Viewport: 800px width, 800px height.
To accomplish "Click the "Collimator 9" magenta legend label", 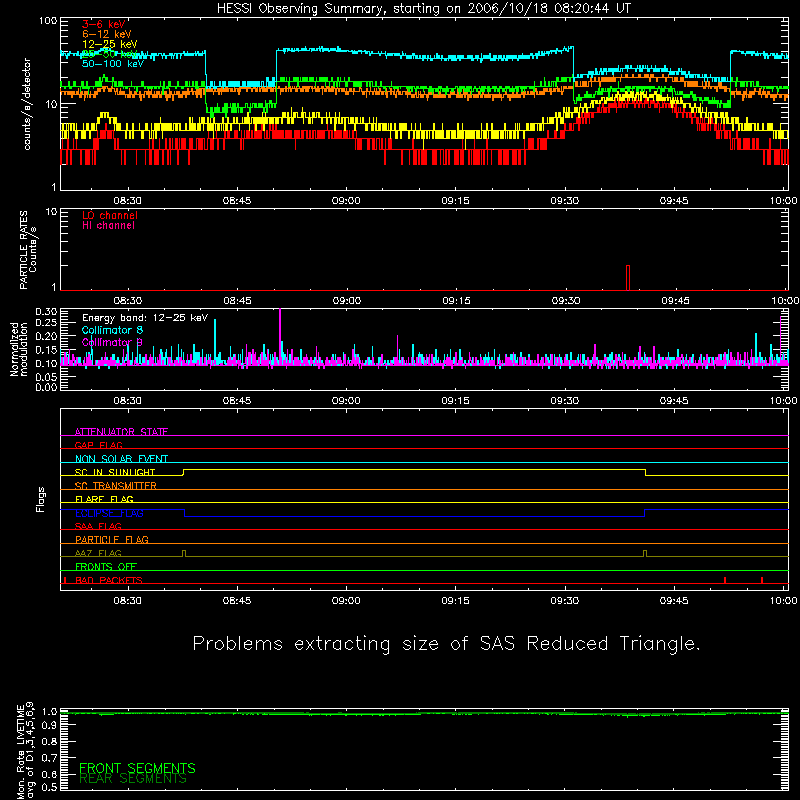I will click(112, 342).
